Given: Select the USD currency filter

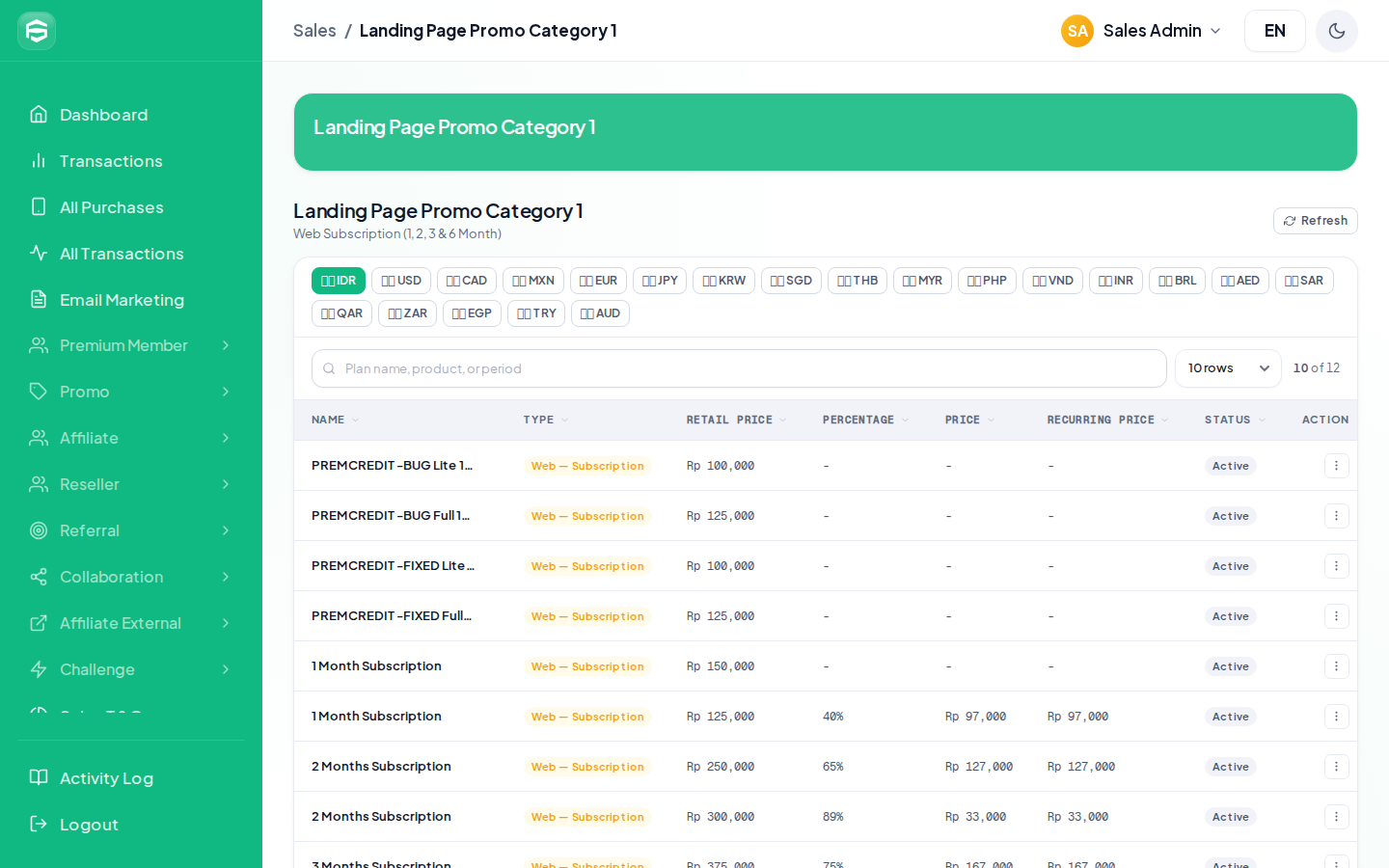Looking at the screenshot, I should pyautogui.click(x=401, y=281).
